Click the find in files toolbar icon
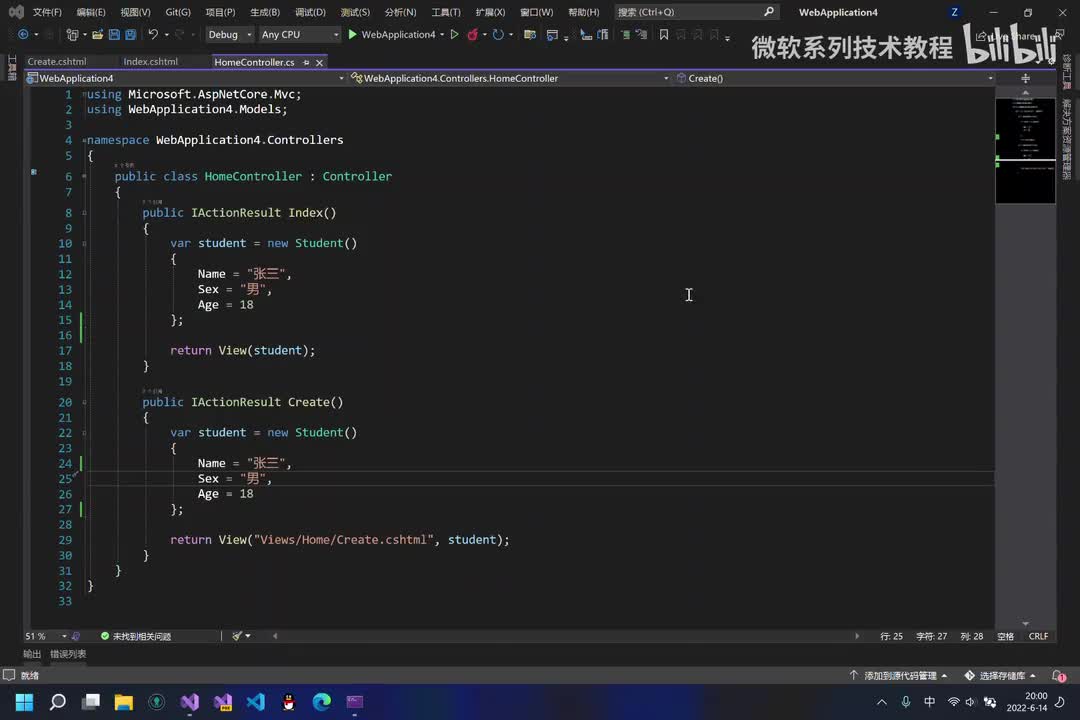Viewport: 1080px width, 720px height. click(x=530, y=34)
